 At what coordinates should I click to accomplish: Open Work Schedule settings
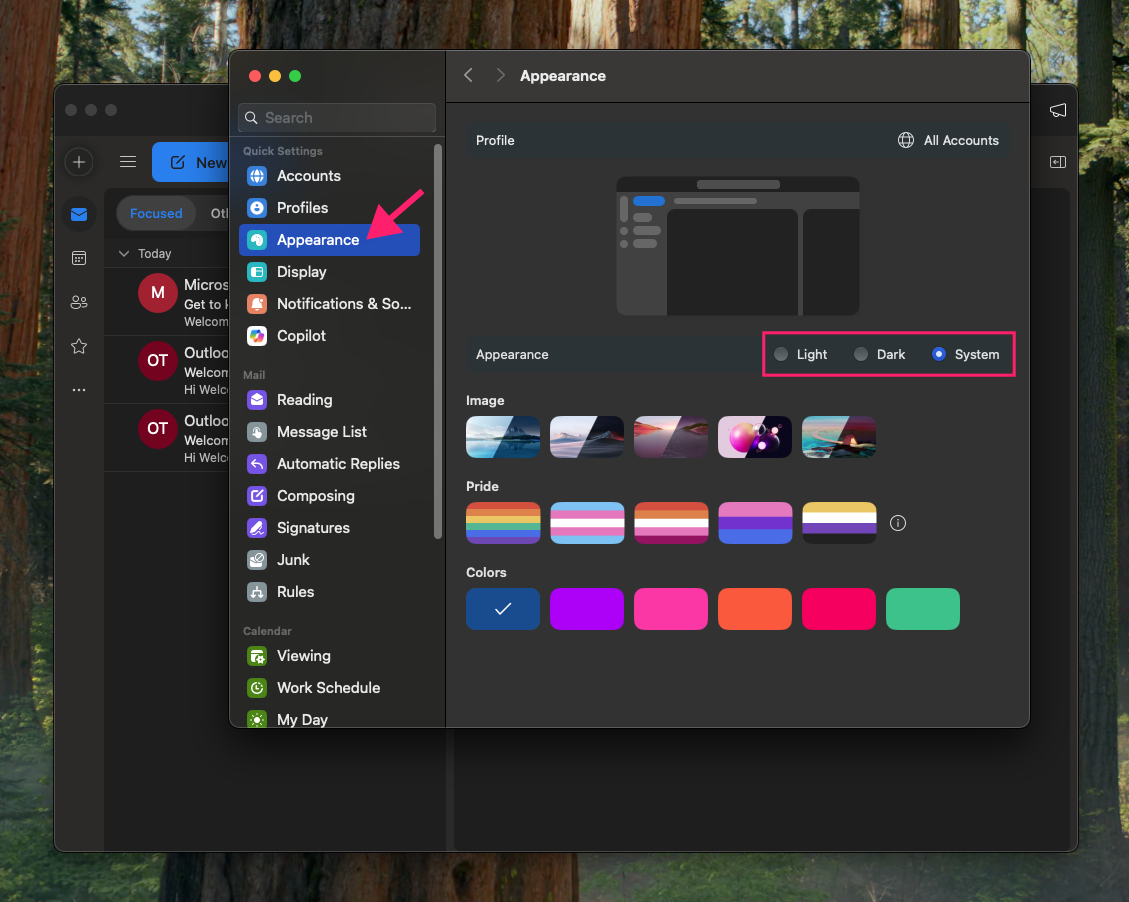coord(329,688)
